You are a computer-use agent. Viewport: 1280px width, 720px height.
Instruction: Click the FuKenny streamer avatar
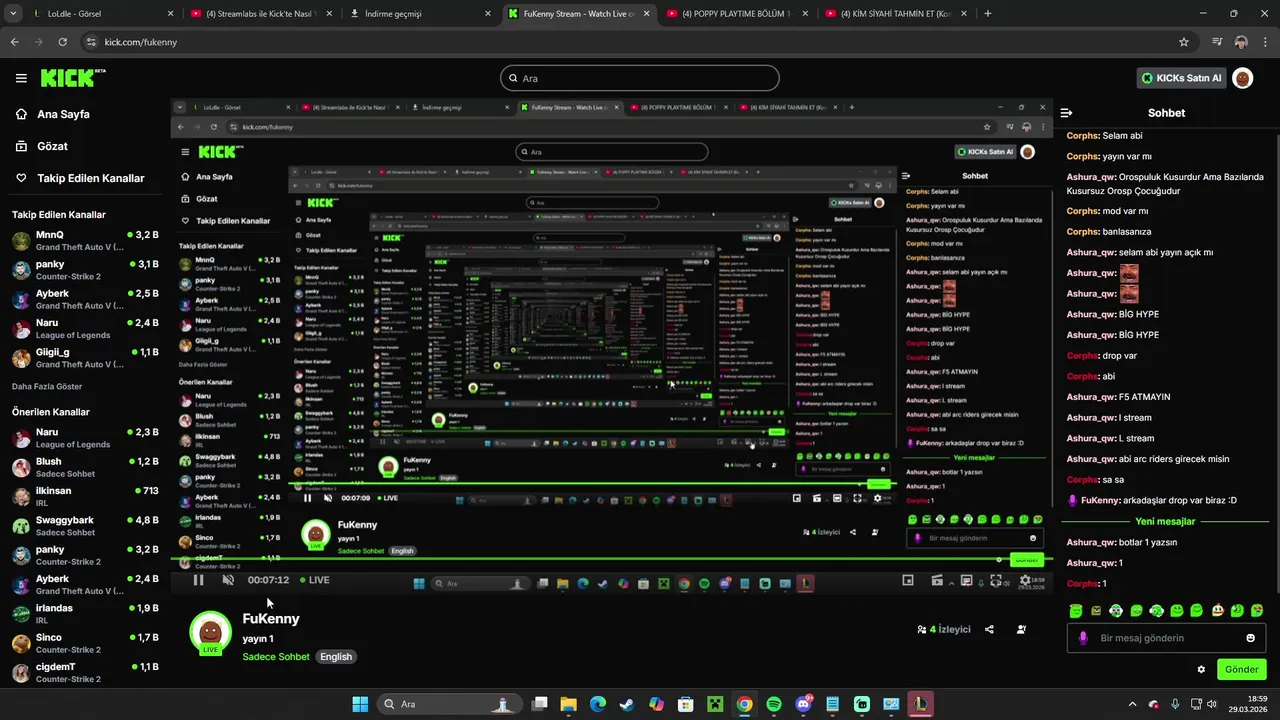click(x=210, y=632)
